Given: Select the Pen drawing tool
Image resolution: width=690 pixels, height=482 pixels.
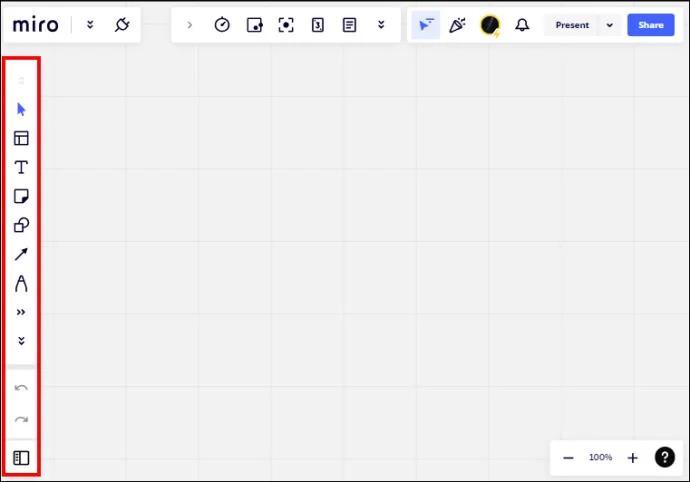Looking at the screenshot, I should point(21,283).
